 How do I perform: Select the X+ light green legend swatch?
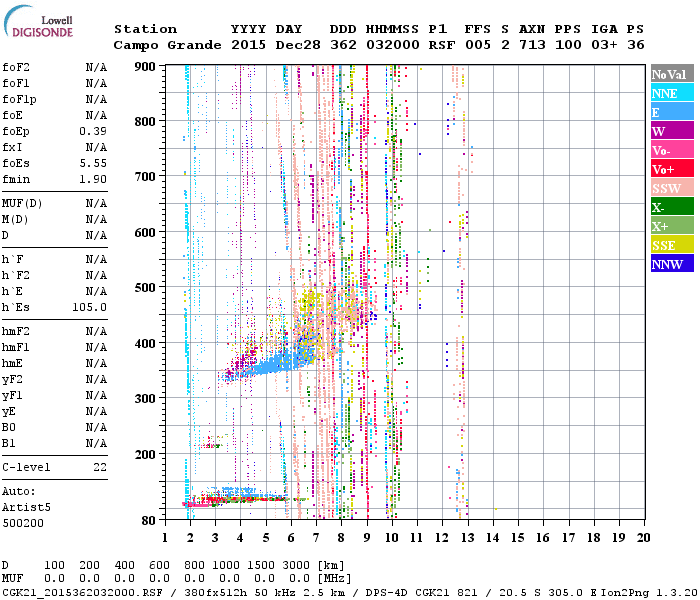[x=672, y=226]
